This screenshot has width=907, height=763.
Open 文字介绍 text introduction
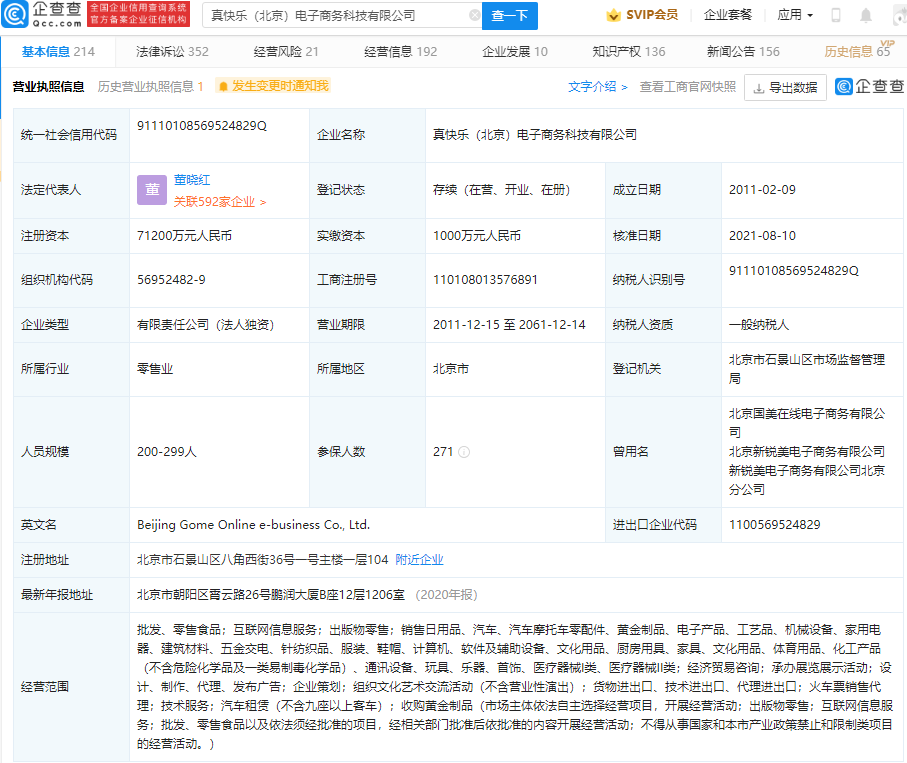coord(598,87)
